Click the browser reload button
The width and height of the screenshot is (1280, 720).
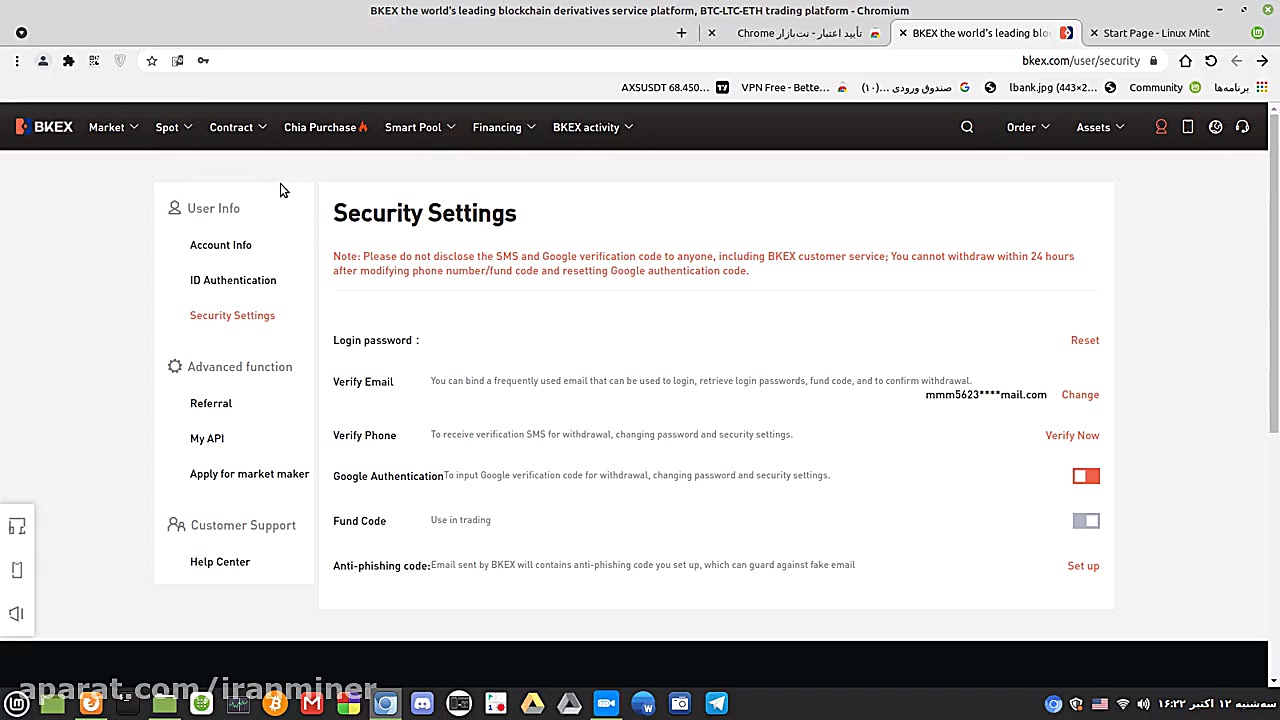(1211, 61)
